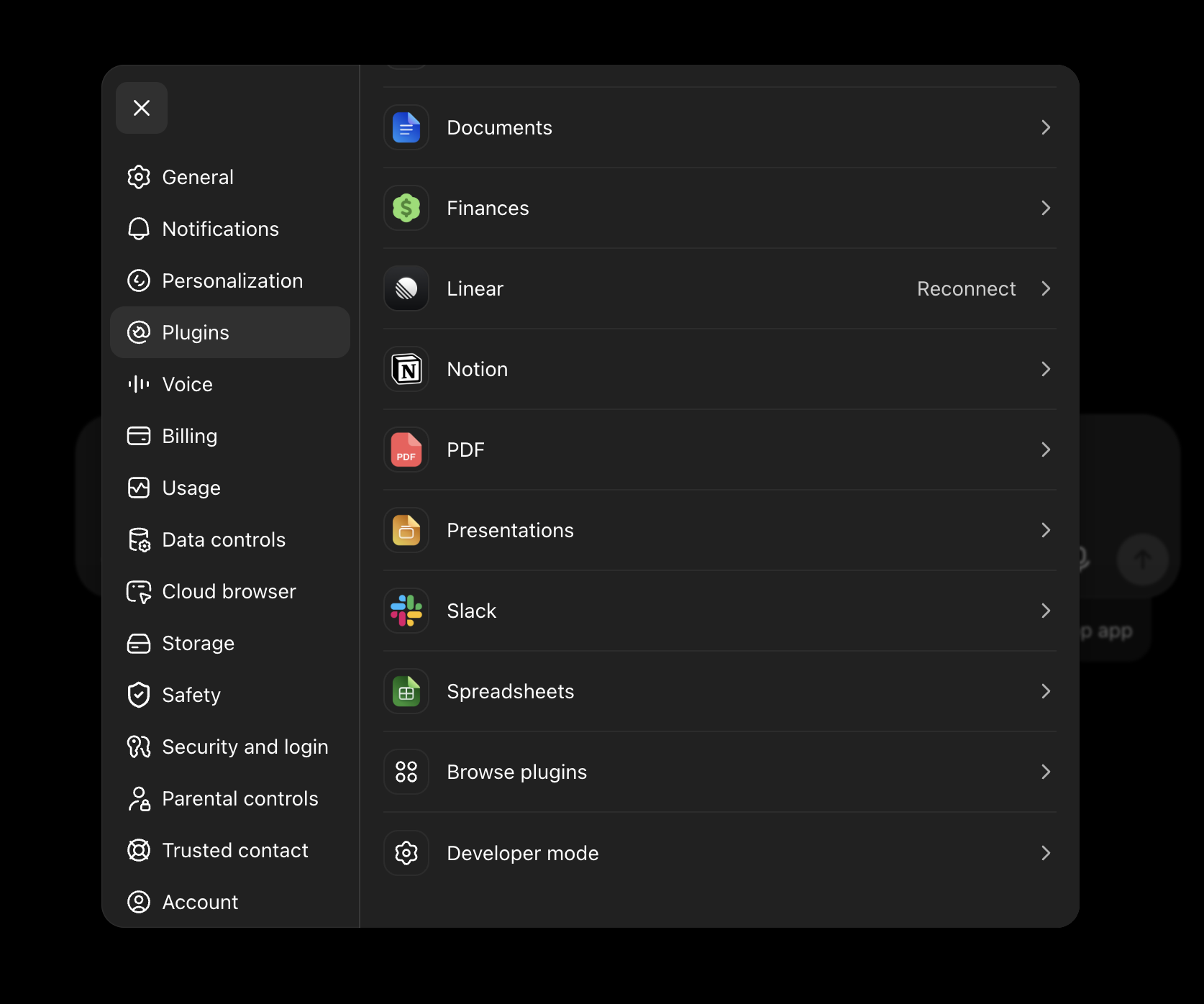Click the green Finances dollar icon
The image size is (1204, 1004).
point(406,208)
